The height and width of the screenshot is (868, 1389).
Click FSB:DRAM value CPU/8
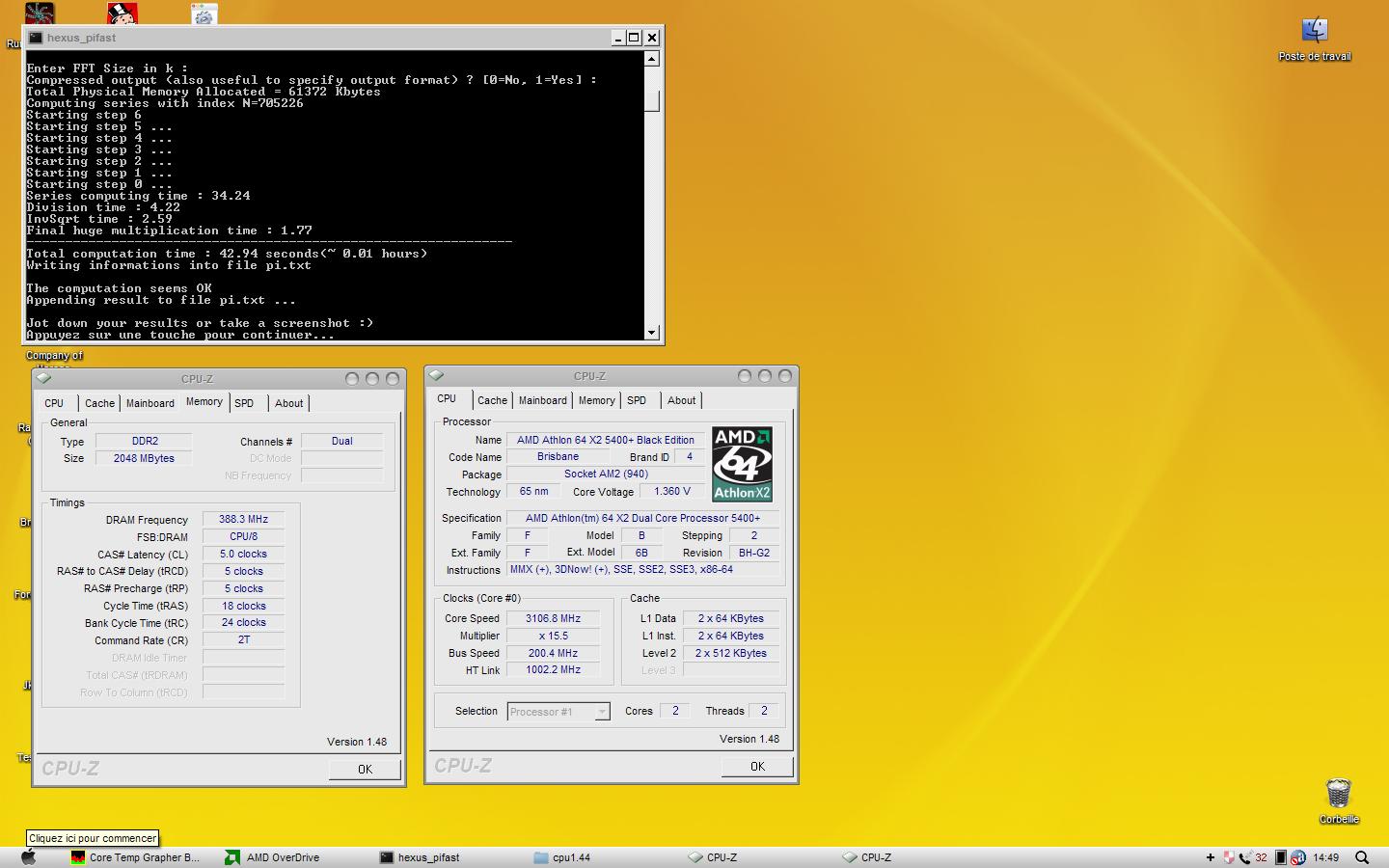coord(244,536)
